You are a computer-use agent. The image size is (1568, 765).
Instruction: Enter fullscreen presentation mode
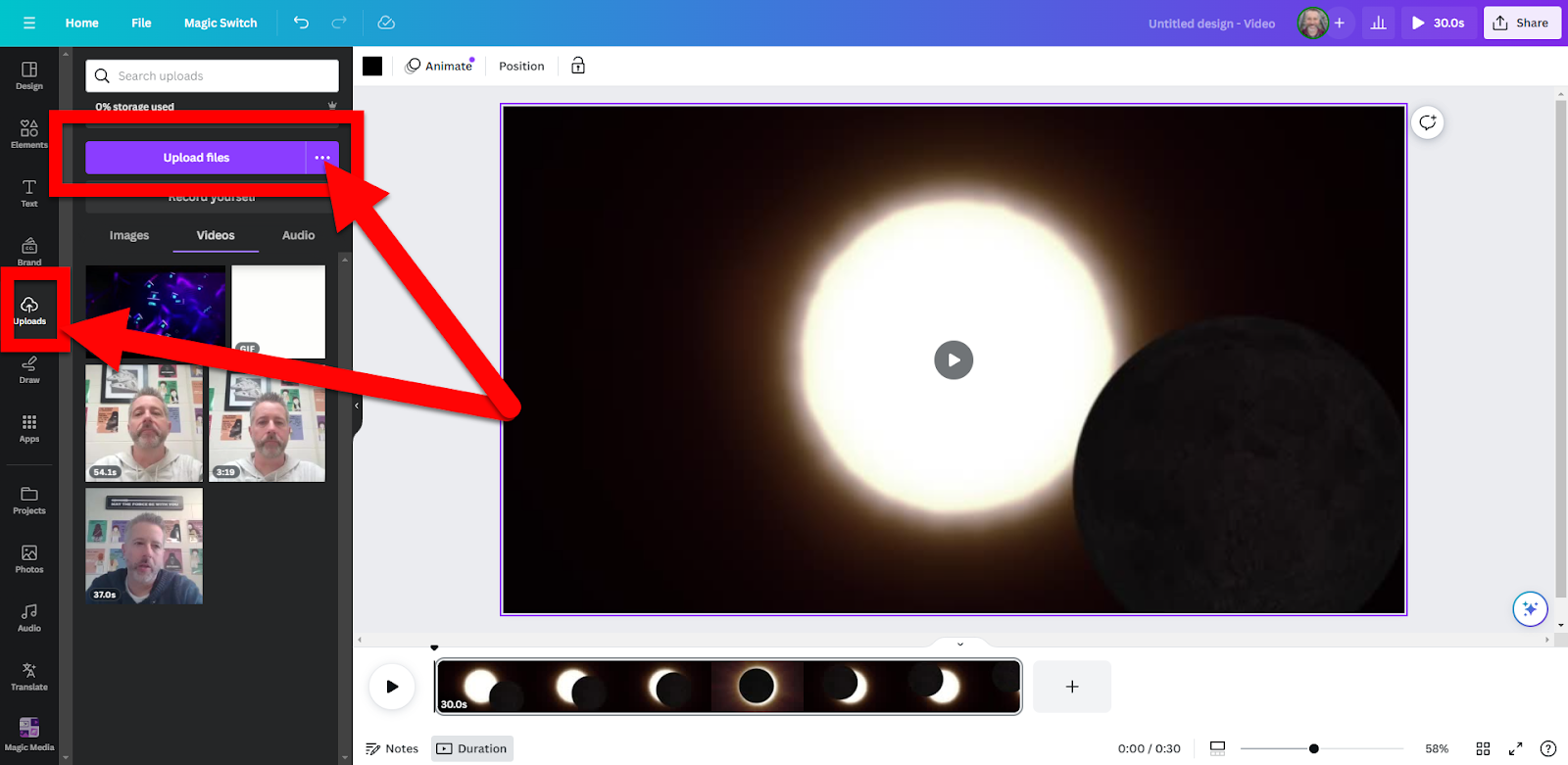click(x=1515, y=748)
